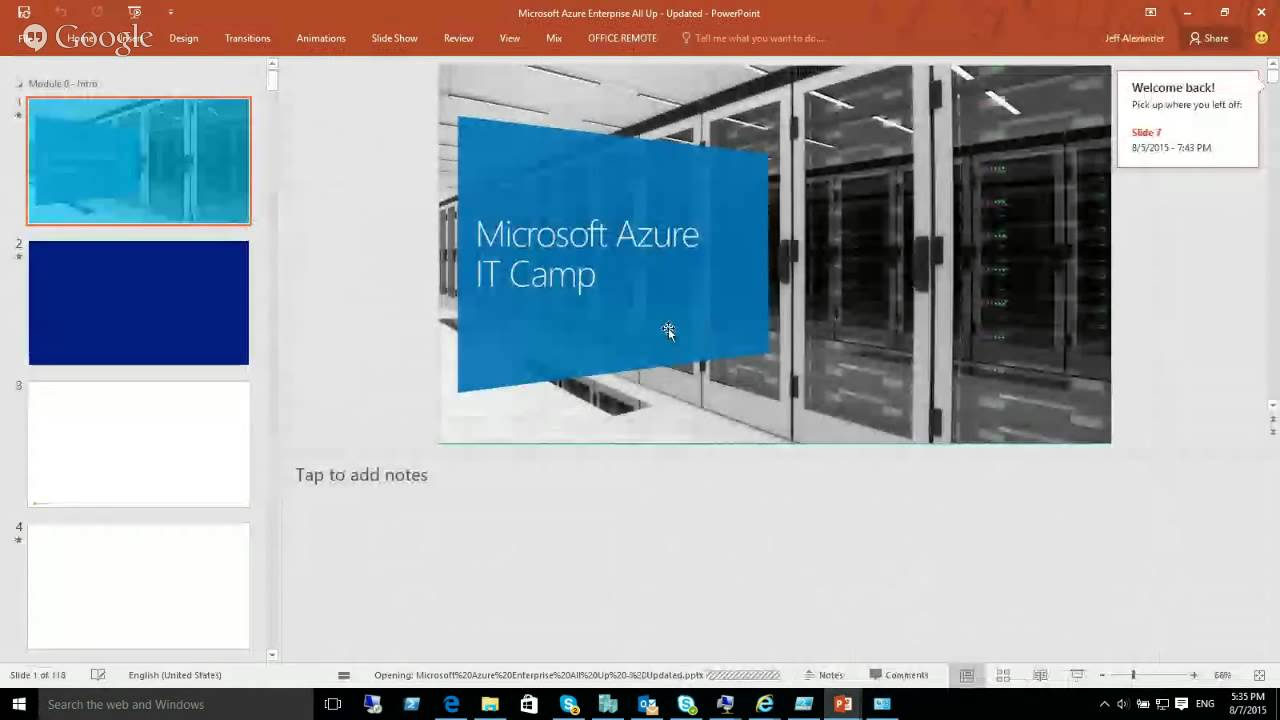Click the Tell me what you want box
The width and height of the screenshot is (1280, 720).
(x=752, y=38)
